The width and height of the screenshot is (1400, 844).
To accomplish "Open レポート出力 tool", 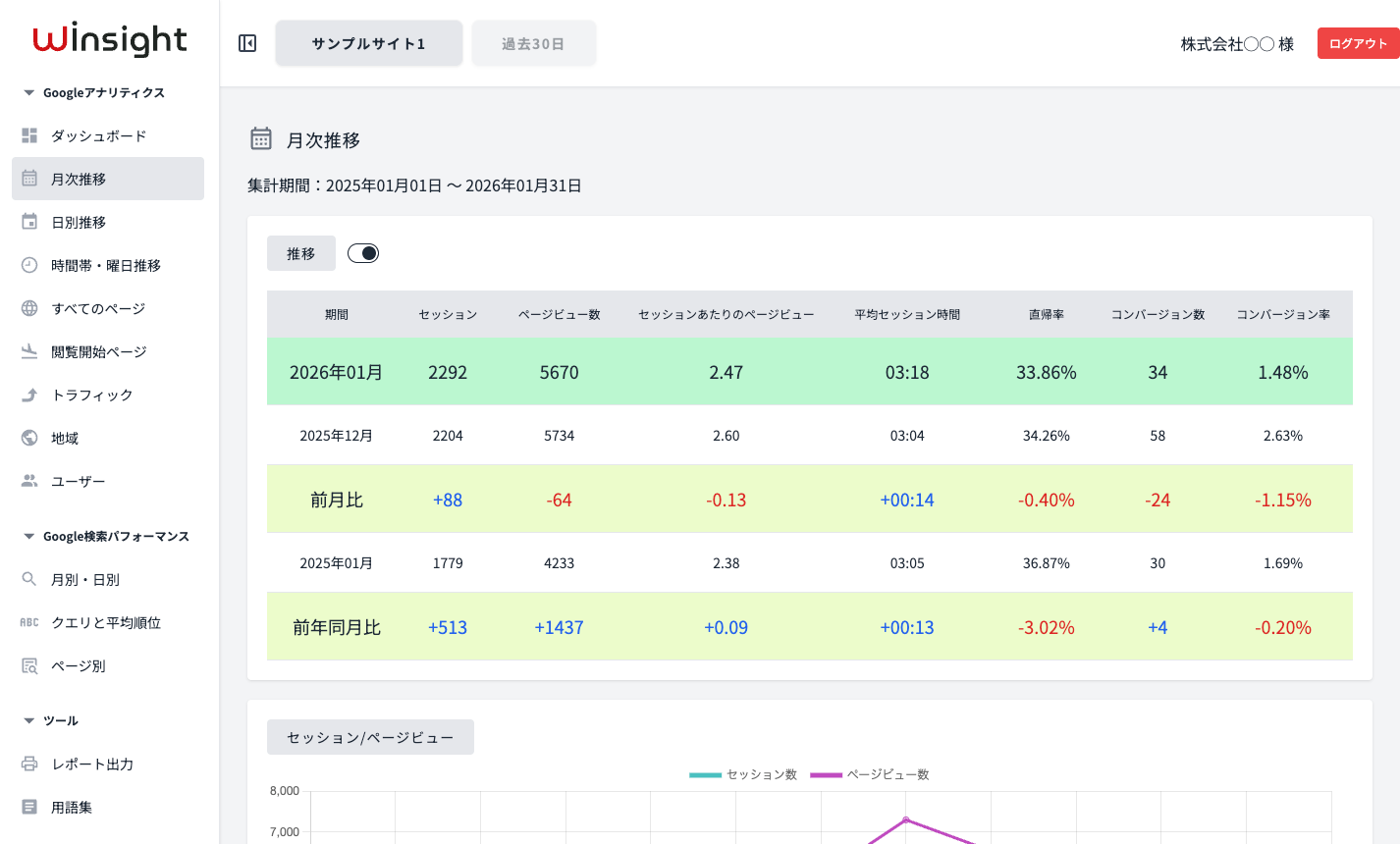I will [x=108, y=764].
